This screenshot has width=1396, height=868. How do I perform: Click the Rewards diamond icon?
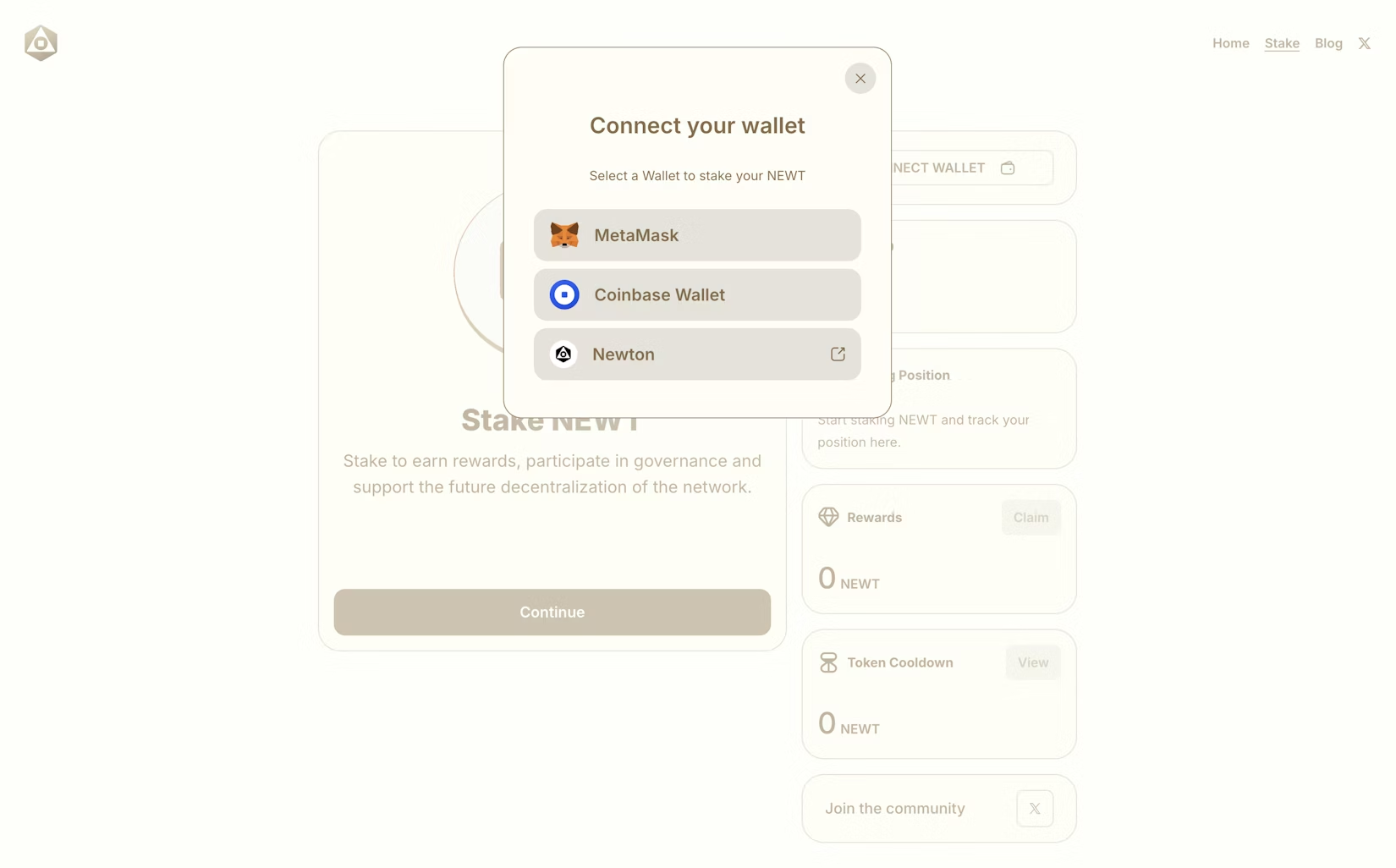[828, 517]
